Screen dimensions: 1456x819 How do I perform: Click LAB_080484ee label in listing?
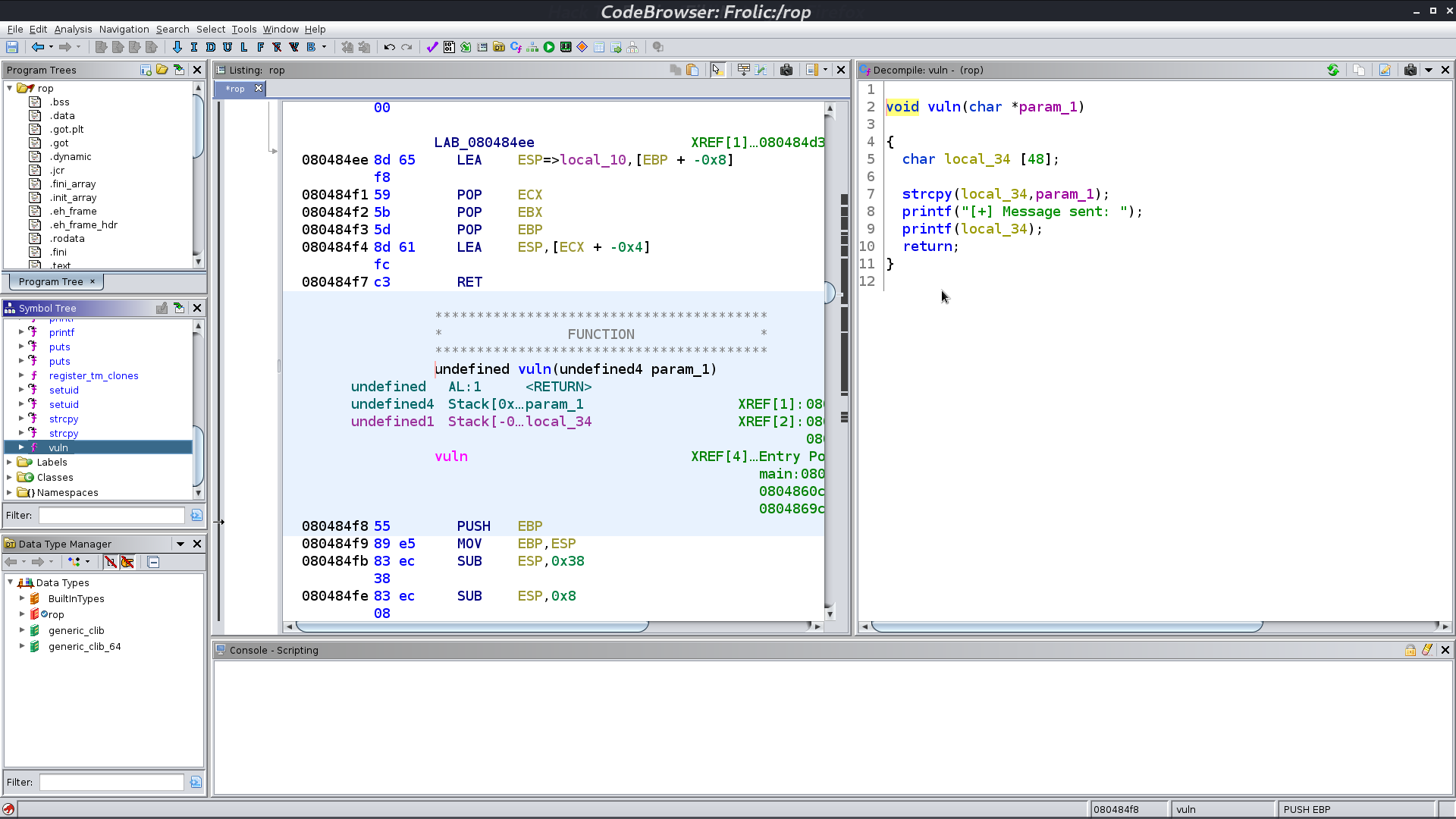coord(484,143)
